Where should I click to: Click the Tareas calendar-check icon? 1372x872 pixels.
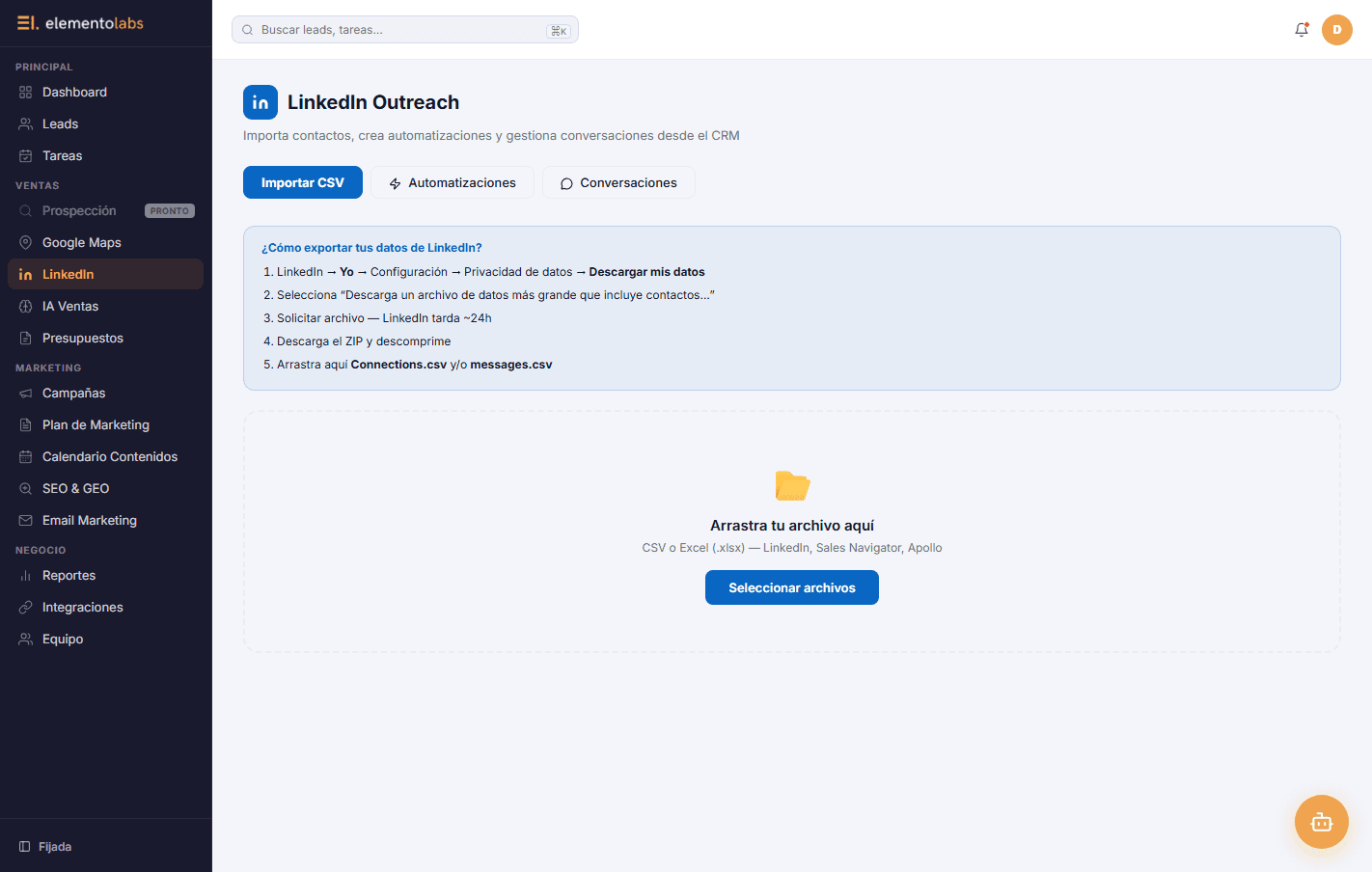[x=26, y=156]
